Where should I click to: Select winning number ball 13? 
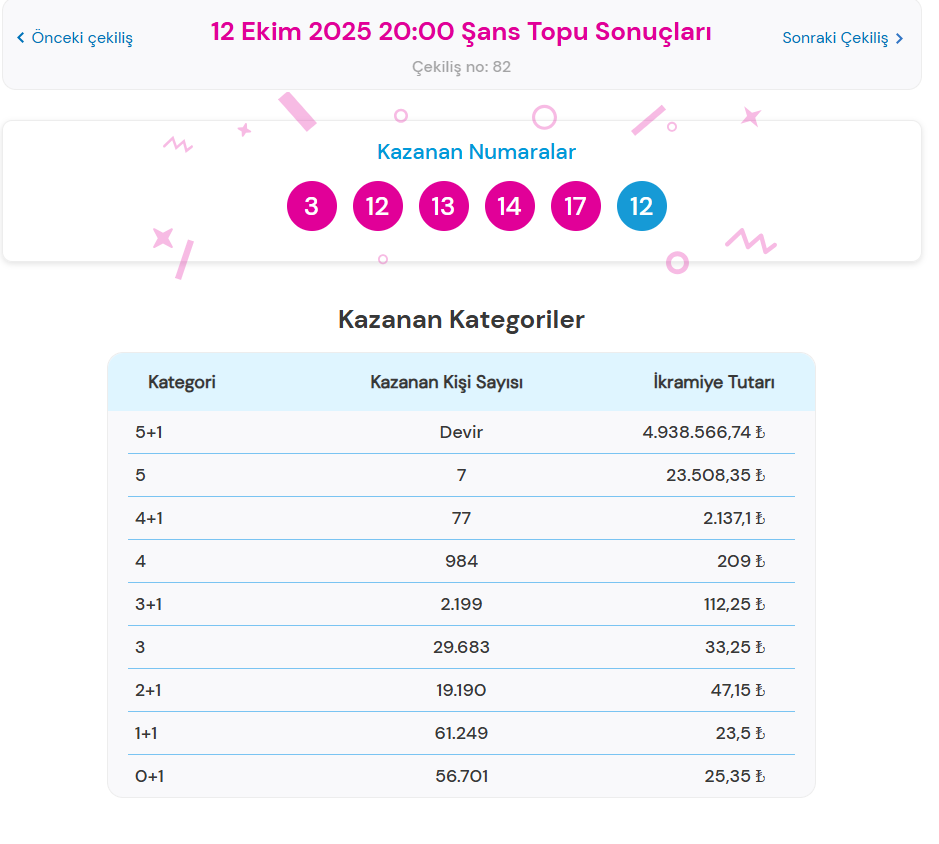click(443, 205)
